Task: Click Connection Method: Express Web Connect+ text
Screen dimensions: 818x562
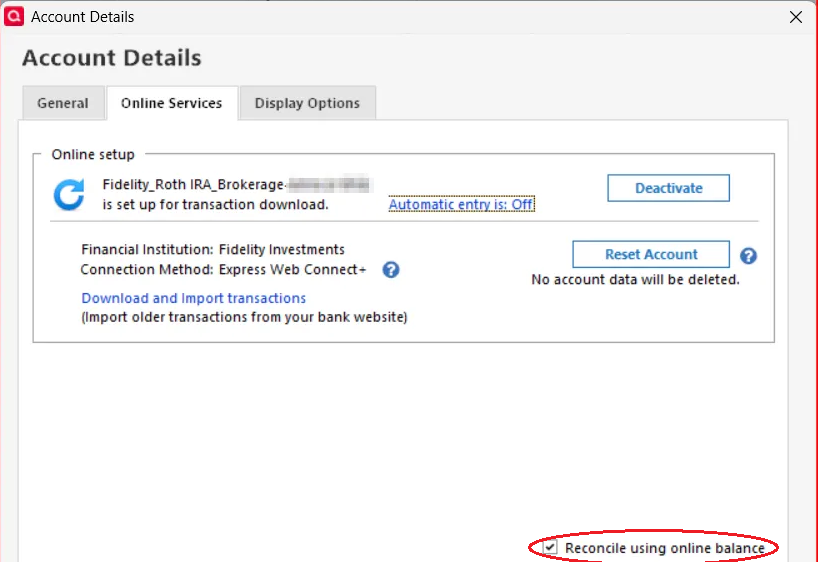Action: coord(223,269)
